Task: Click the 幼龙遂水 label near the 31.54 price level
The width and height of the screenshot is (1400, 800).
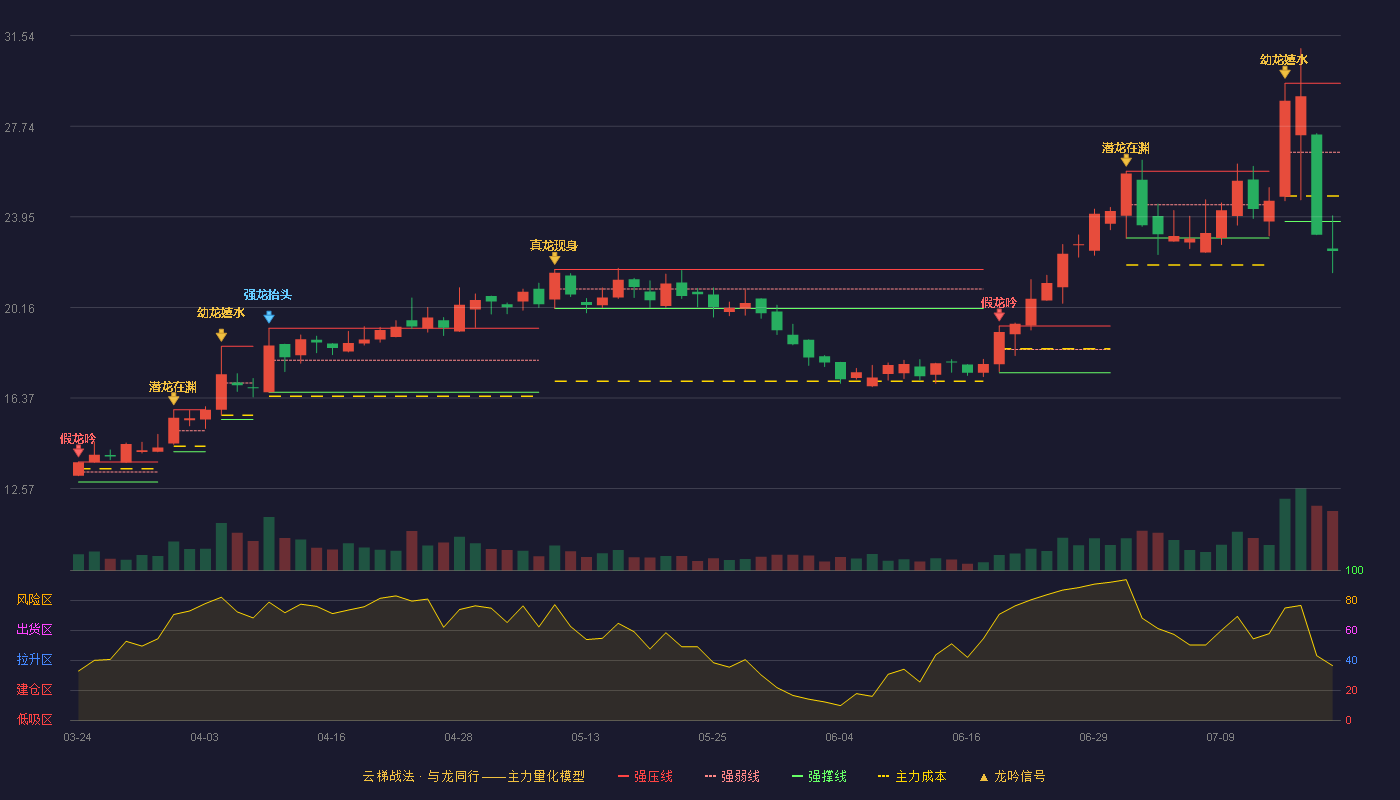Action: pyautogui.click(x=1284, y=59)
